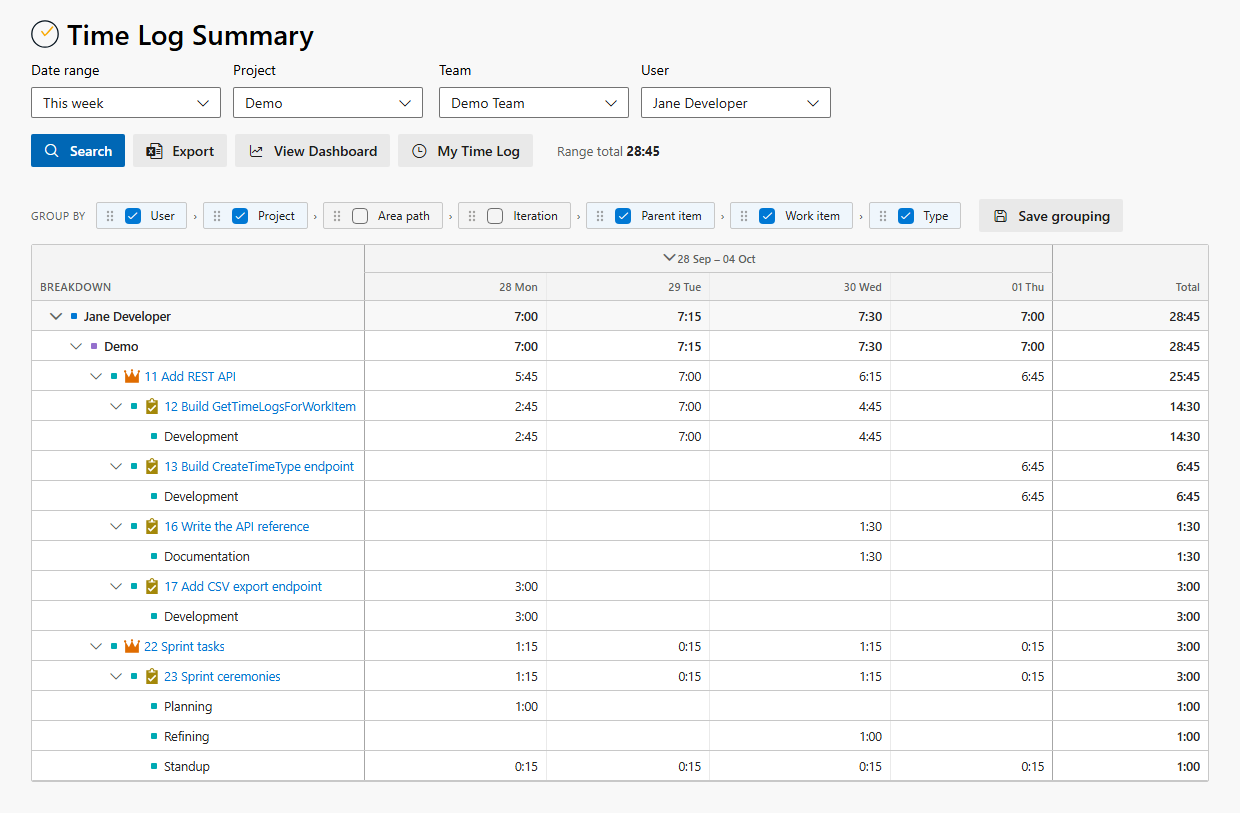The width and height of the screenshot is (1240, 813).
Task: Open the User dropdown showing Jane Developer
Action: click(736, 103)
